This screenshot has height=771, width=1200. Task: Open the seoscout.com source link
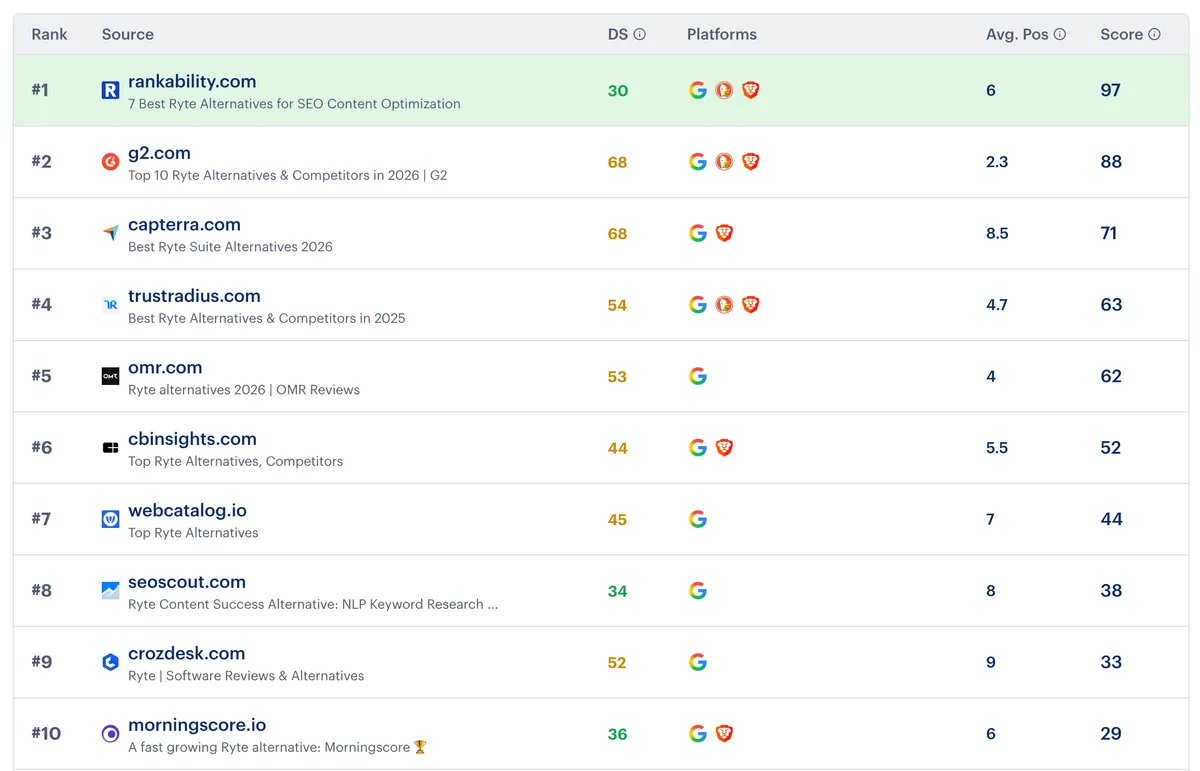click(x=187, y=582)
